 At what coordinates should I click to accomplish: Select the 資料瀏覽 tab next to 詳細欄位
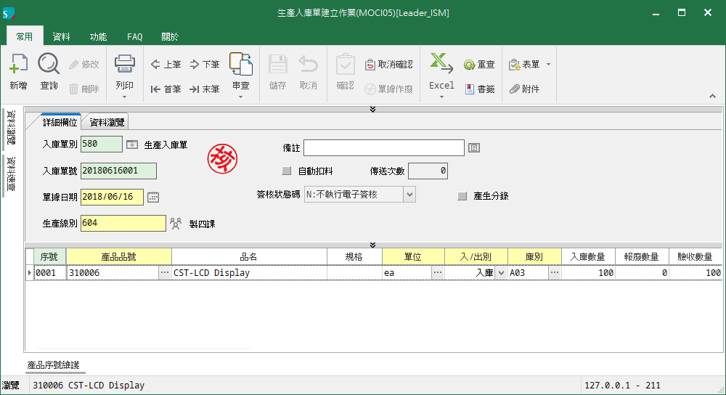(x=107, y=122)
